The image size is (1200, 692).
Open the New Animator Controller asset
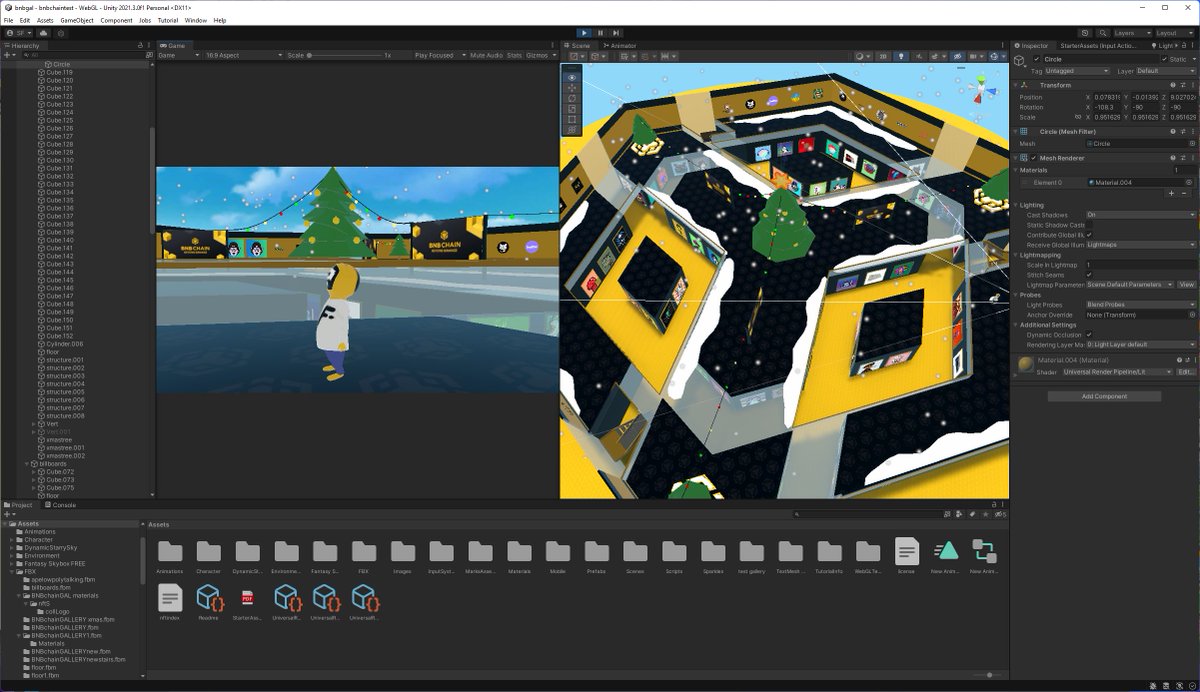click(984, 550)
